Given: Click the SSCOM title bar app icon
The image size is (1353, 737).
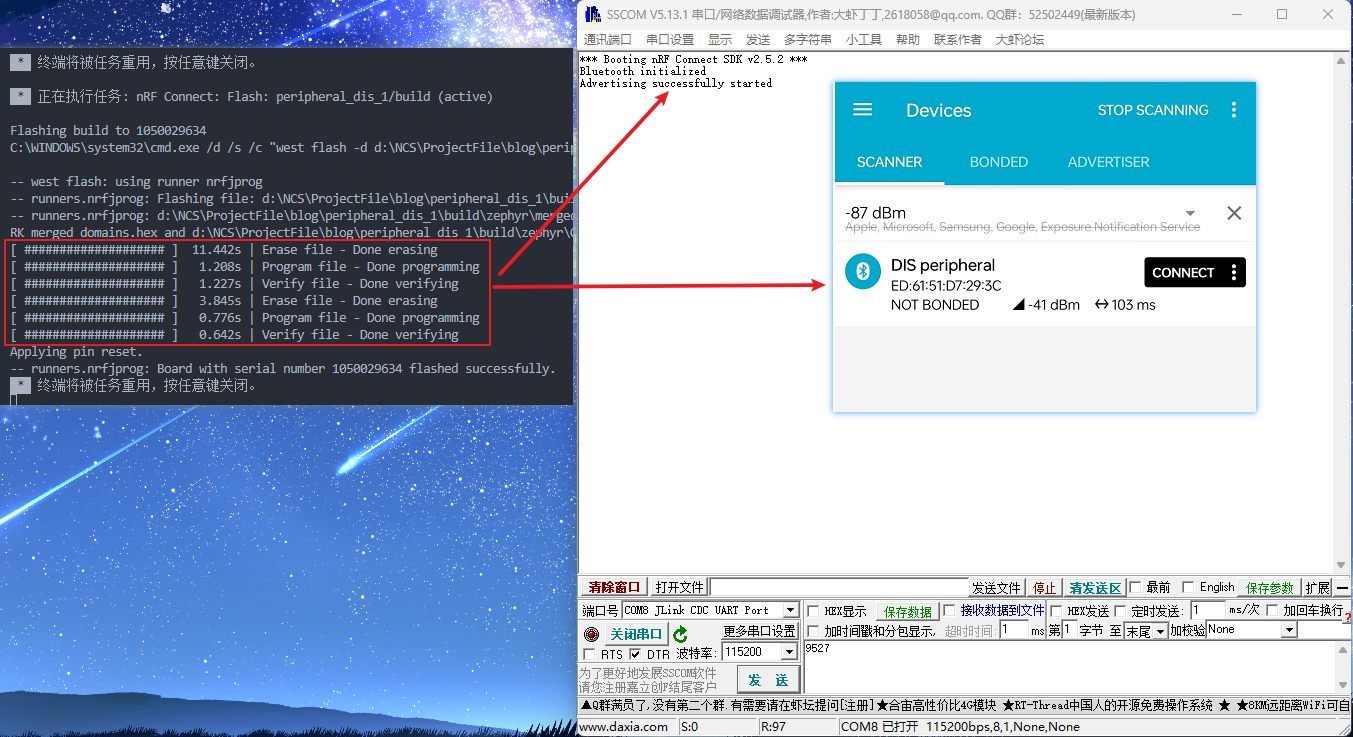Looking at the screenshot, I should tap(591, 14).
